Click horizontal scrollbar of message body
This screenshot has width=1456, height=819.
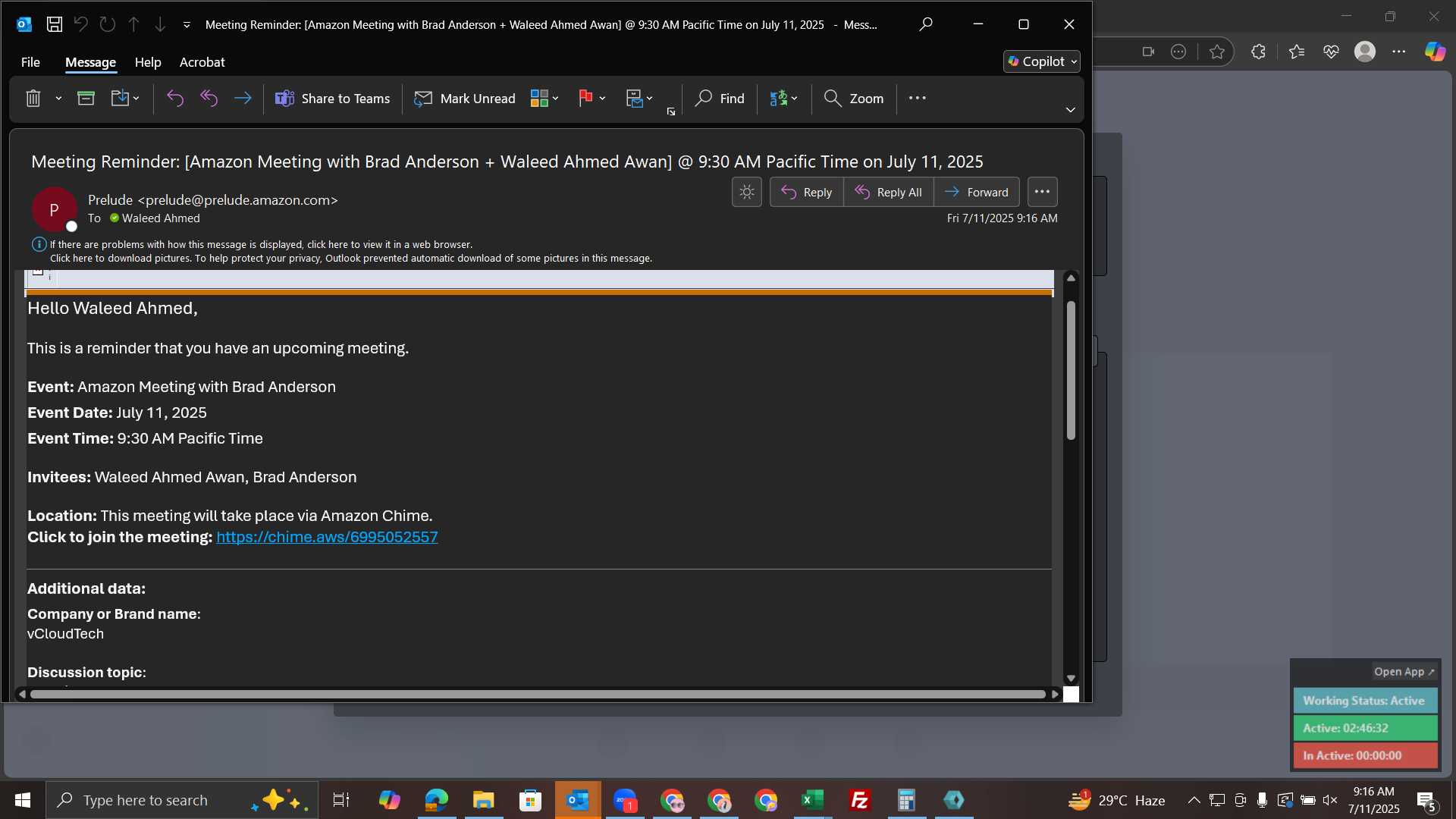pyautogui.click(x=538, y=695)
